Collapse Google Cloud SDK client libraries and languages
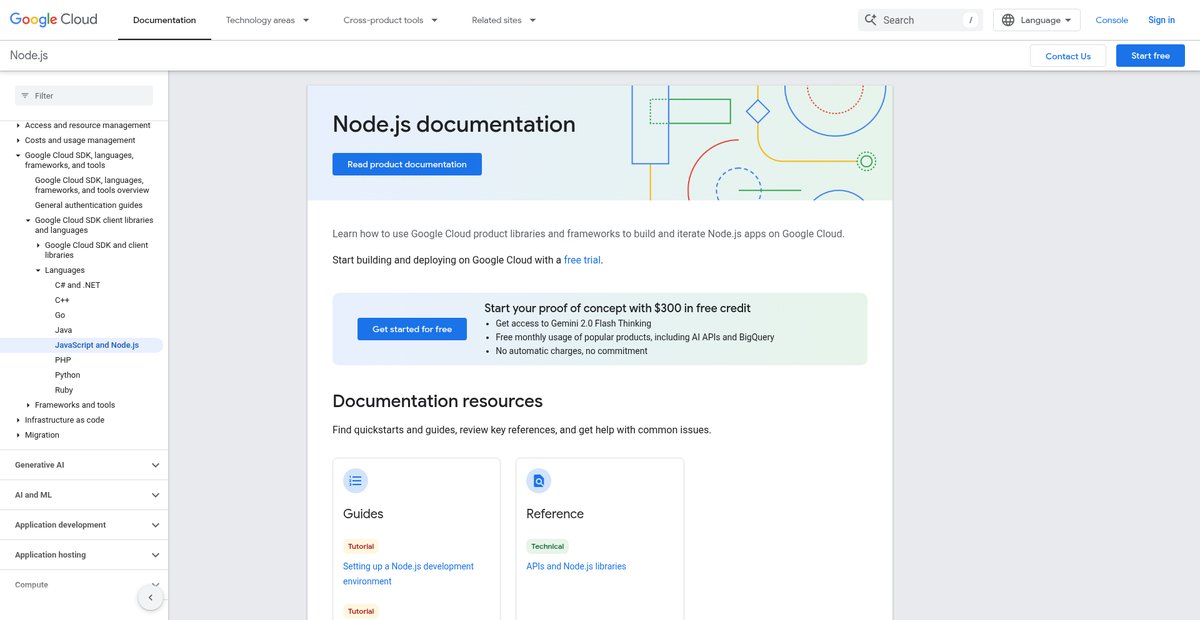 coord(28,221)
